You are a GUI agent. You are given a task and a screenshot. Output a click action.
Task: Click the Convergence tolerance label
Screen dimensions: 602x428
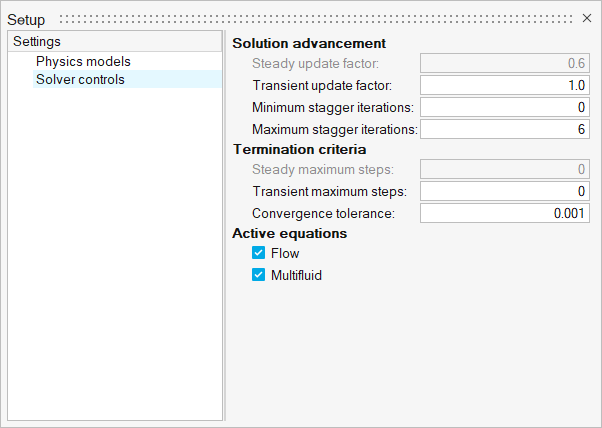324,213
